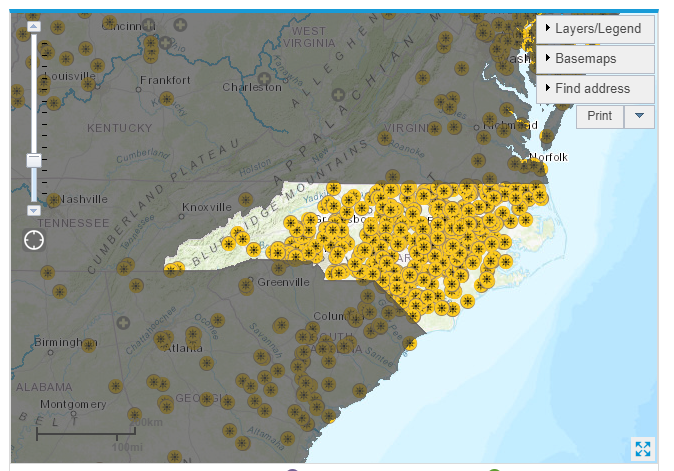The width and height of the screenshot is (674, 471).
Task: Select the yellow marker just below Frankfort
Action: [x=167, y=100]
